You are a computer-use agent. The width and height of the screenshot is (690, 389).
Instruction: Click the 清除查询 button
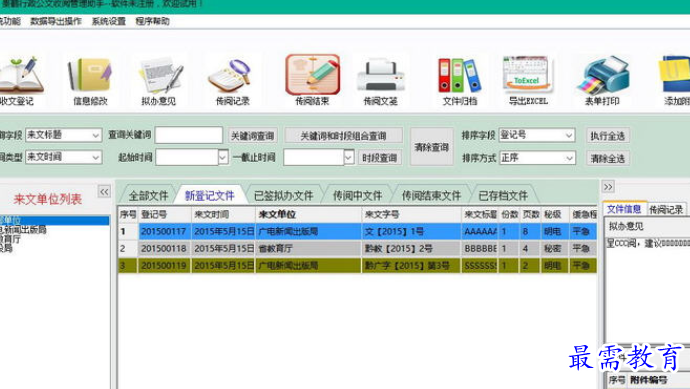pyautogui.click(x=432, y=147)
